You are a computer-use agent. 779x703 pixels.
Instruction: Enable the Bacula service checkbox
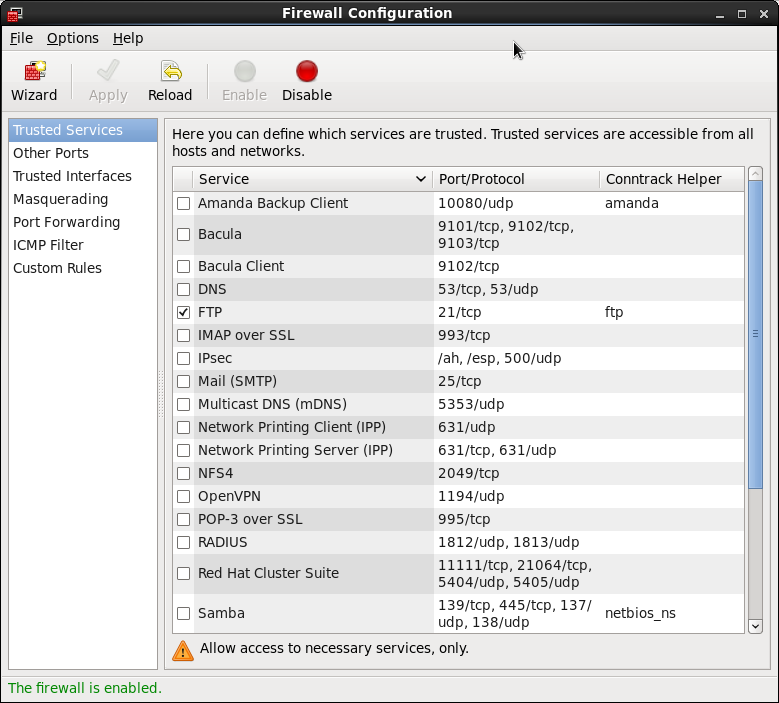(184, 234)
